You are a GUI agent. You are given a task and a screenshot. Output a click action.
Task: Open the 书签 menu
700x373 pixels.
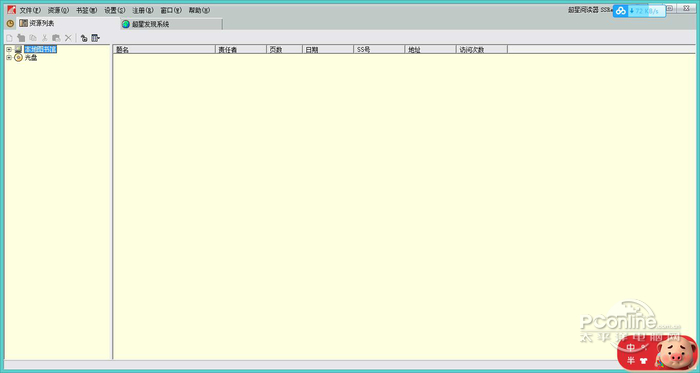click(87, 10)
